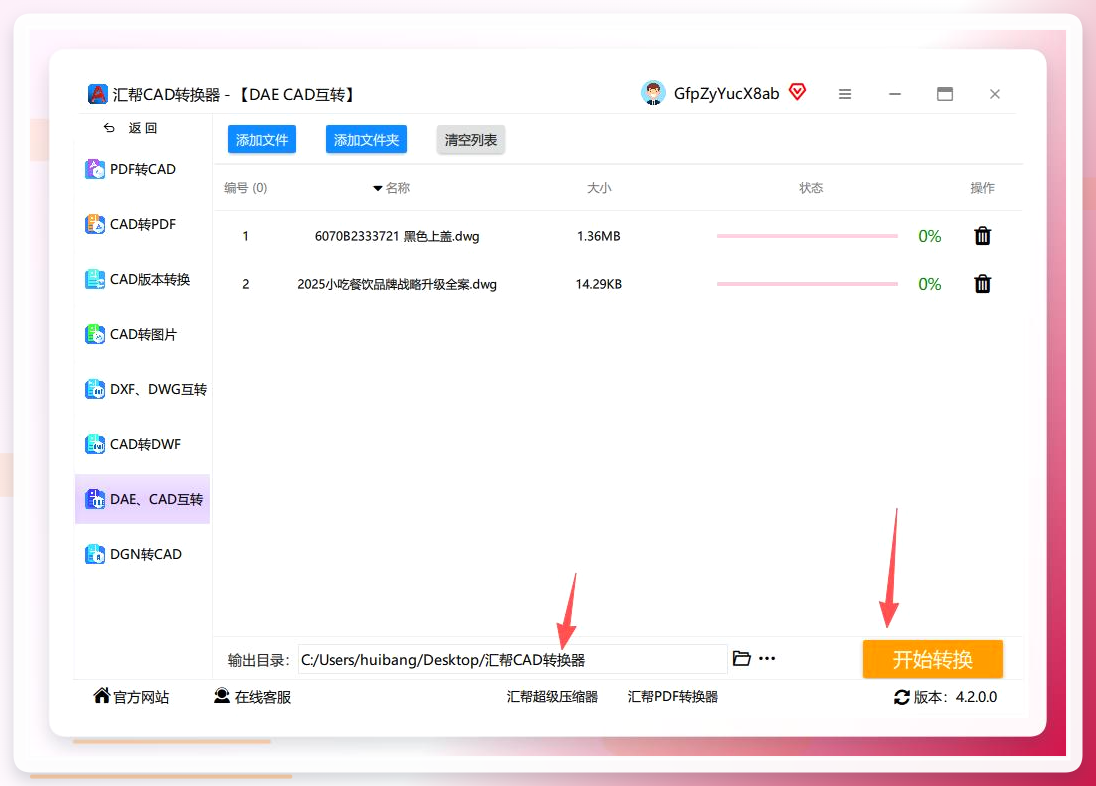
Task: Open the 汇帮超级压缩器 link
Action: [x=552, y=696]
